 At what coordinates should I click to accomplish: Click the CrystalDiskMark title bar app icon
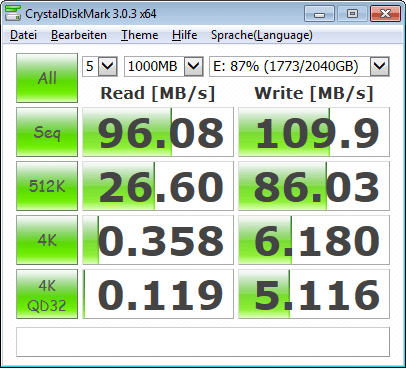pyautogui.click(x=13, y=13)
